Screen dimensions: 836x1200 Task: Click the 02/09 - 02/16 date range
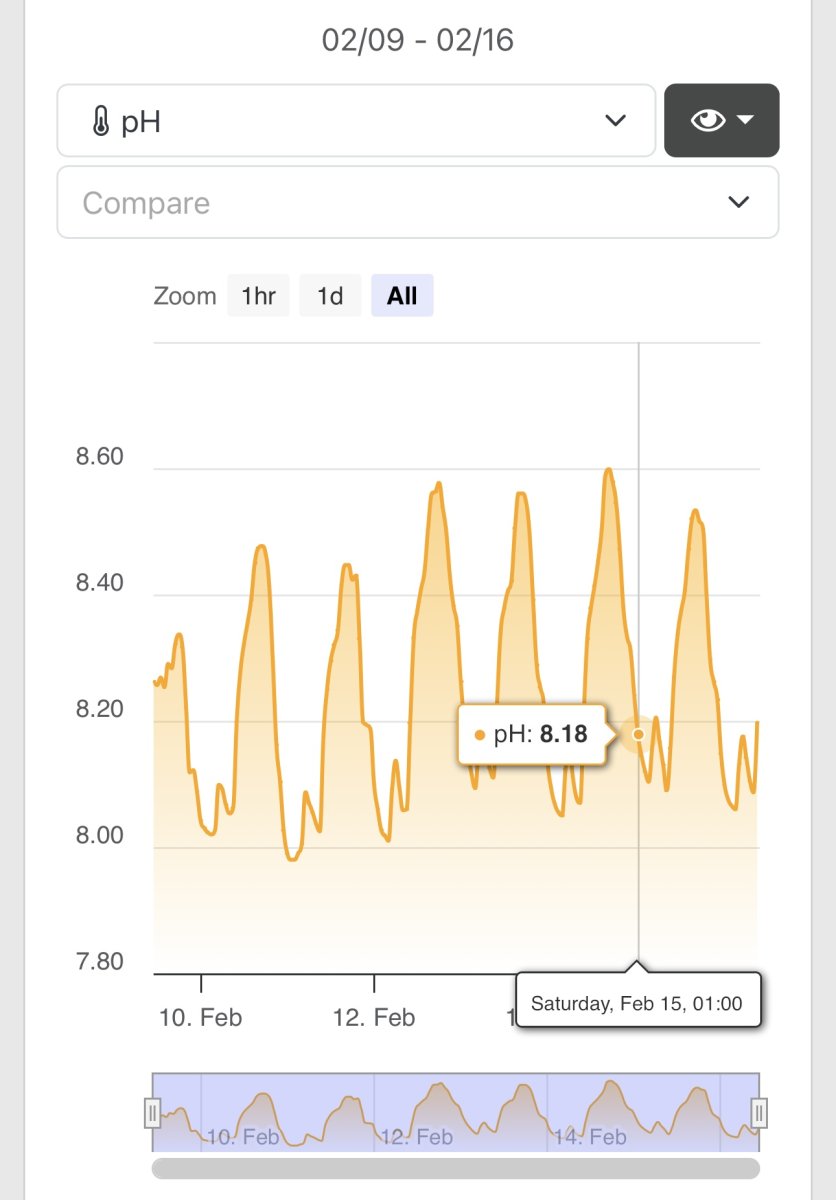[x=418, y=40]
